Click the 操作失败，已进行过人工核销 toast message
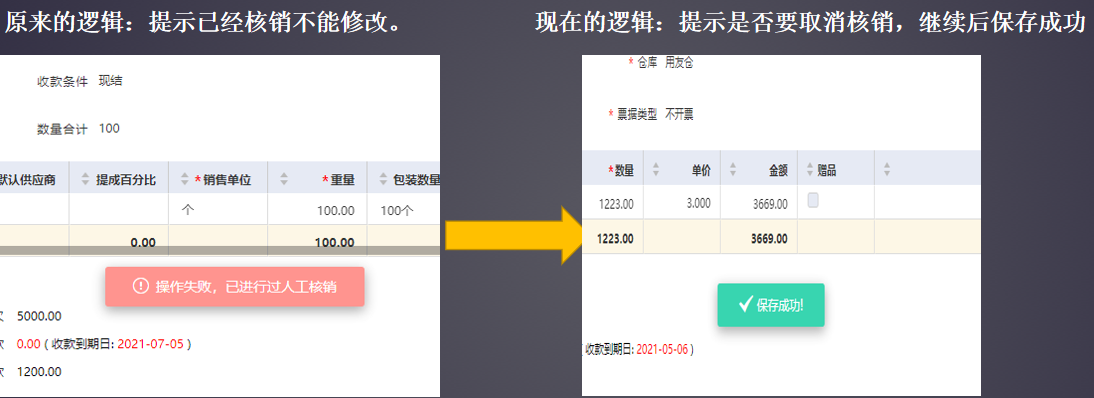Screen dimensions: 1094x398 click(x=234, y=286)
